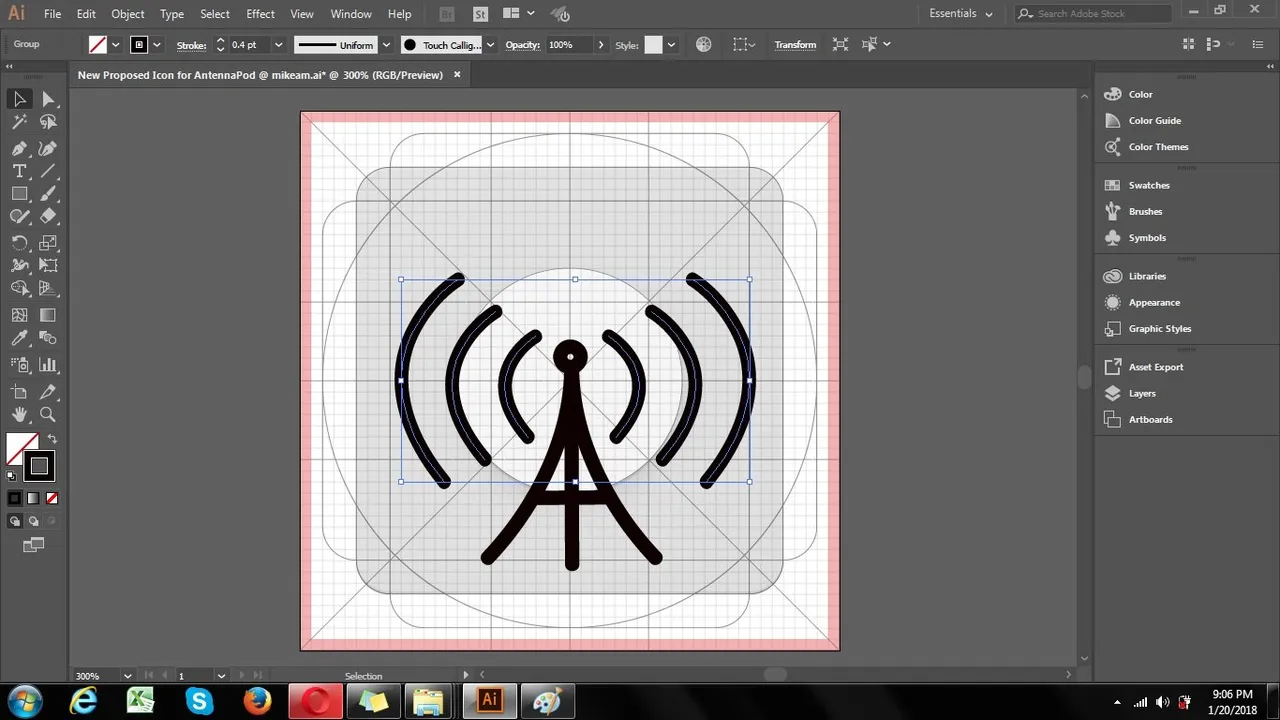Viewport: 1280px width, 720px height.
Task: Reset to default fill and stroke
Action: [x=12, y=476]
